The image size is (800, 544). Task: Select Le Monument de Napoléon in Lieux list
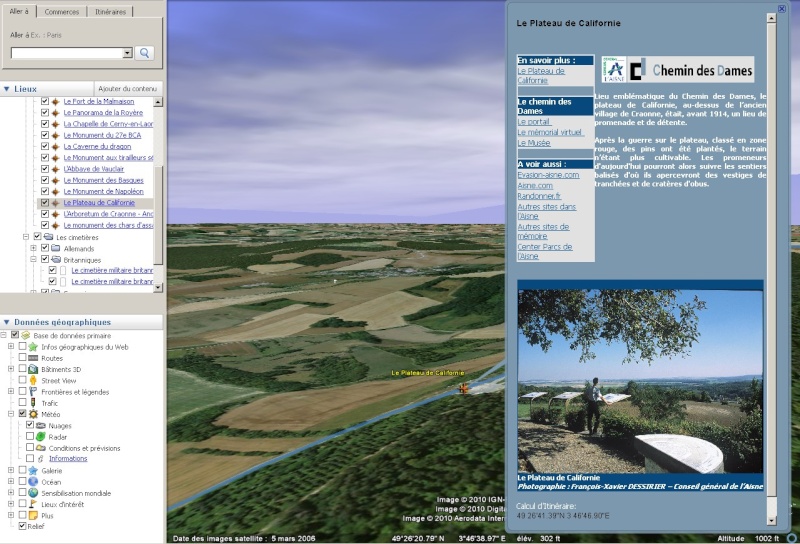click(x=104, y=191)
